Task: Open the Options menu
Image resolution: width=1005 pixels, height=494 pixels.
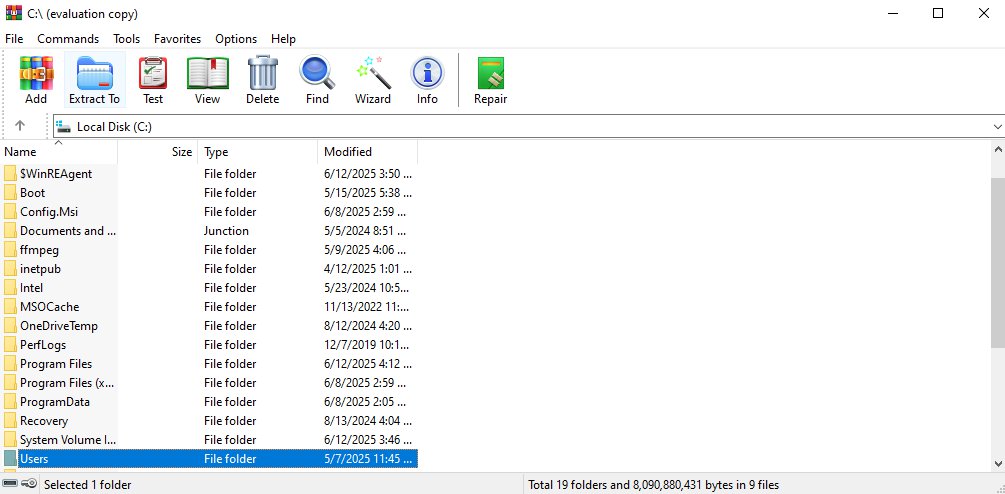Action: (236, 39)
